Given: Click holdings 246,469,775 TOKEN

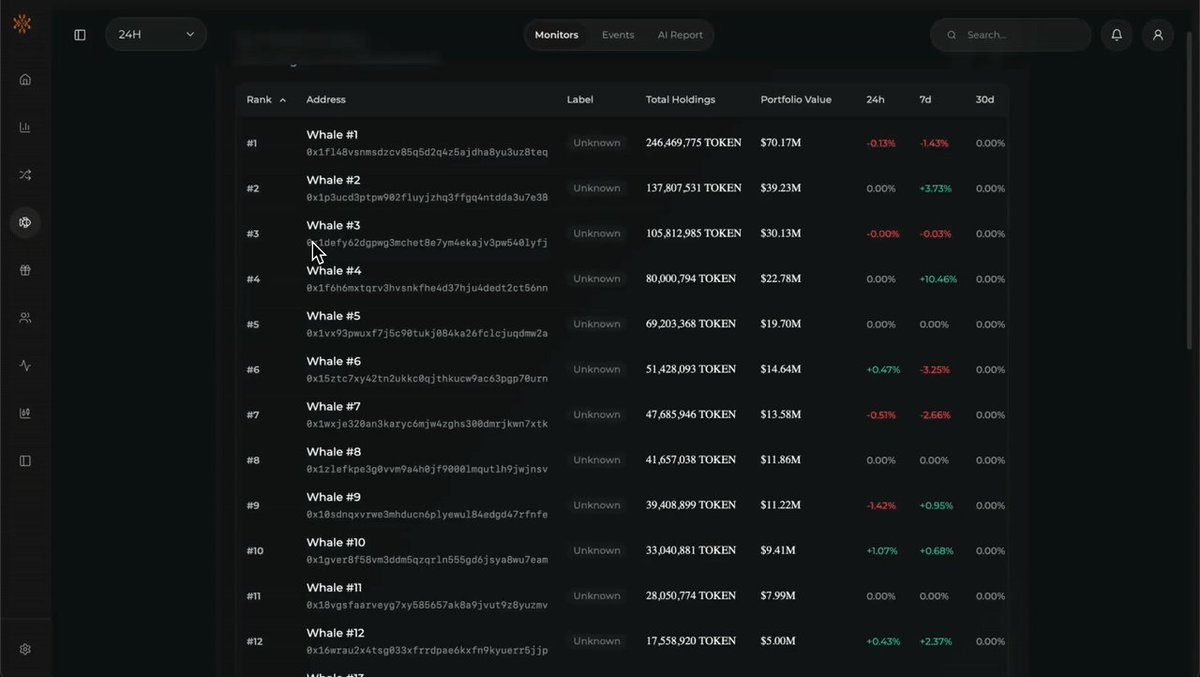Looking at the screenshot, I should click(x=694, y=143).
